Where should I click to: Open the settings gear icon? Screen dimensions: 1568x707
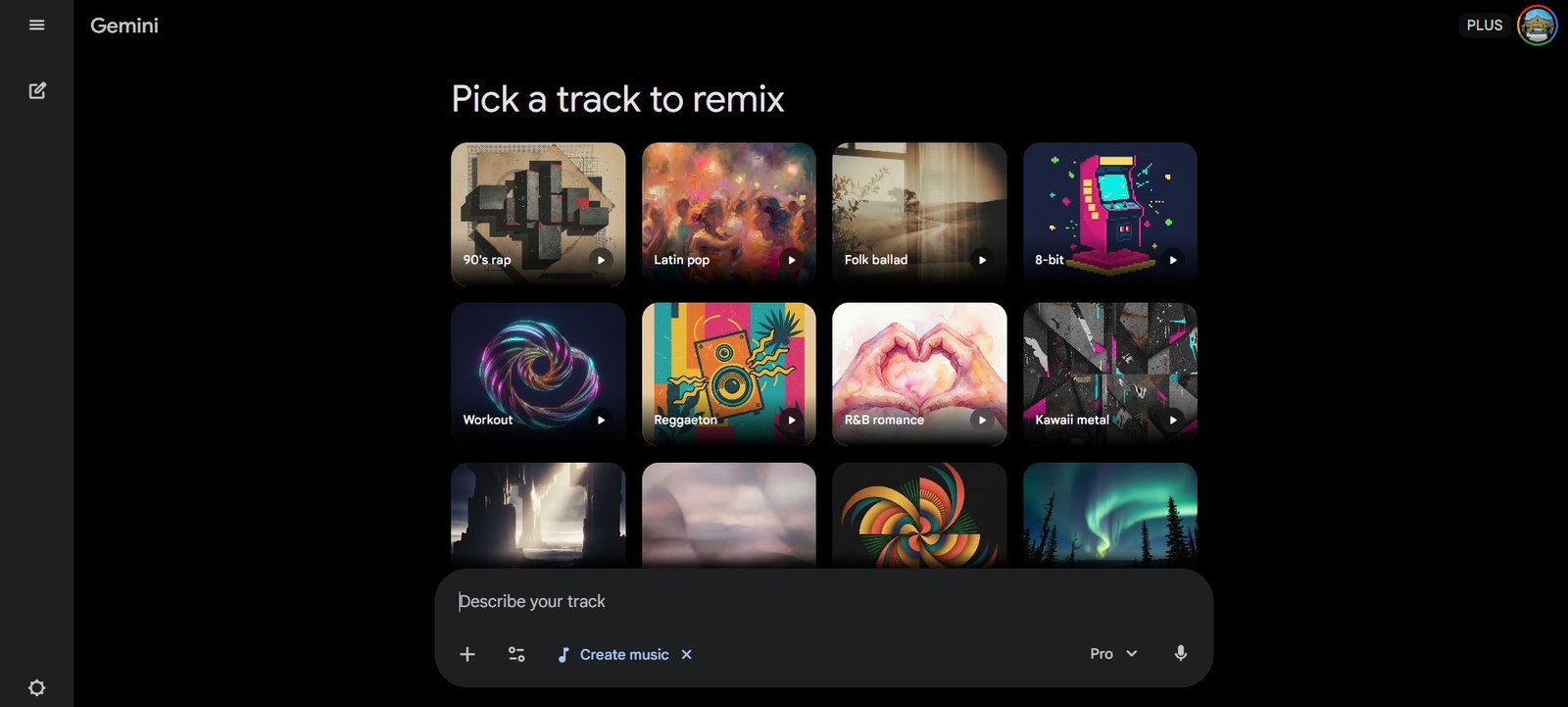[37, 688]
